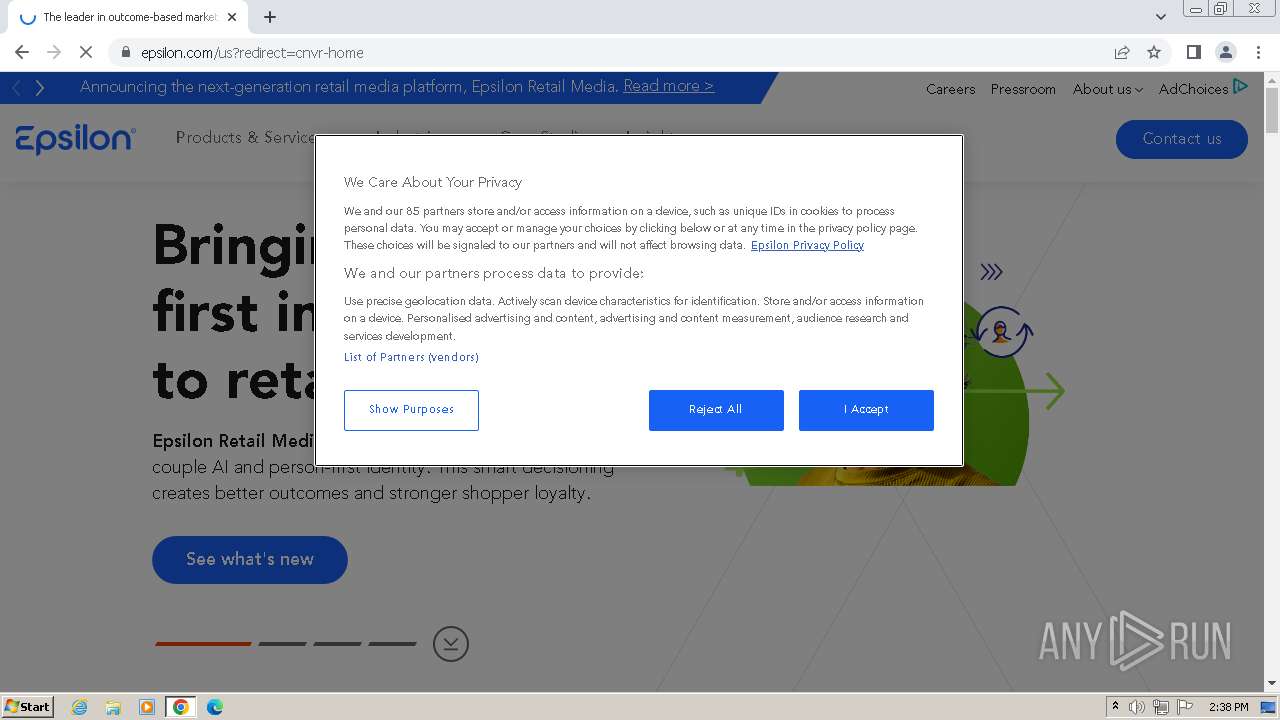Share this page icon in address bar
This screenshot has width=1280, height=720.
[x=1122, y=52]
